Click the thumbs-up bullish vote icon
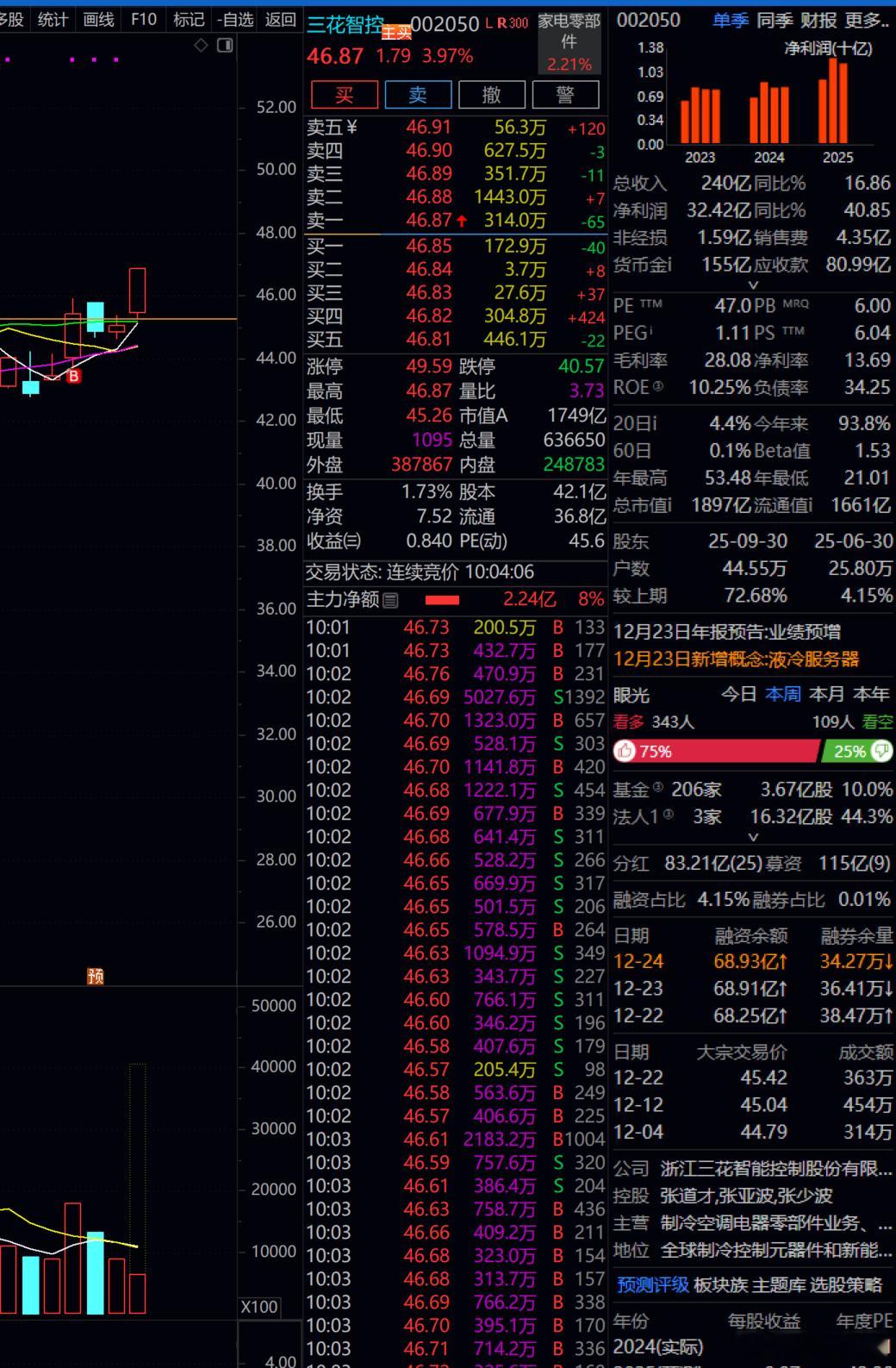 (x=625, y=751)
